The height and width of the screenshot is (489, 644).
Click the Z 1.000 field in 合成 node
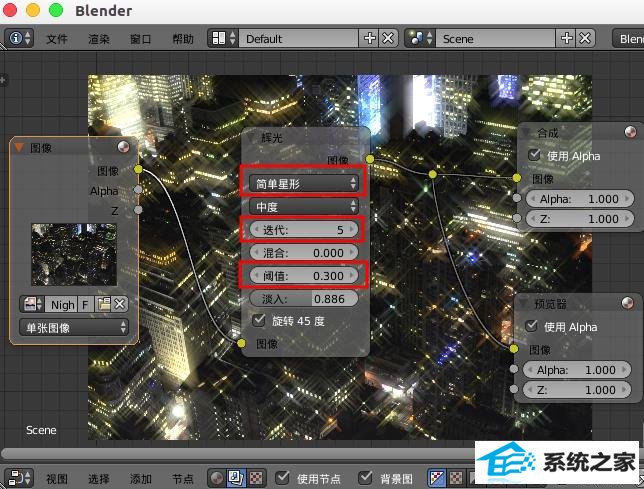580,219
